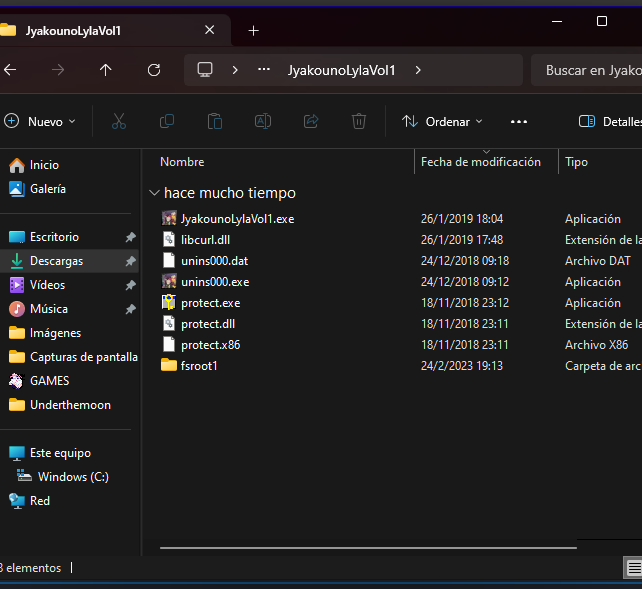Screen dimensions: 642x589
Task: Go up one folder level arrow
Action: [106, 70]
